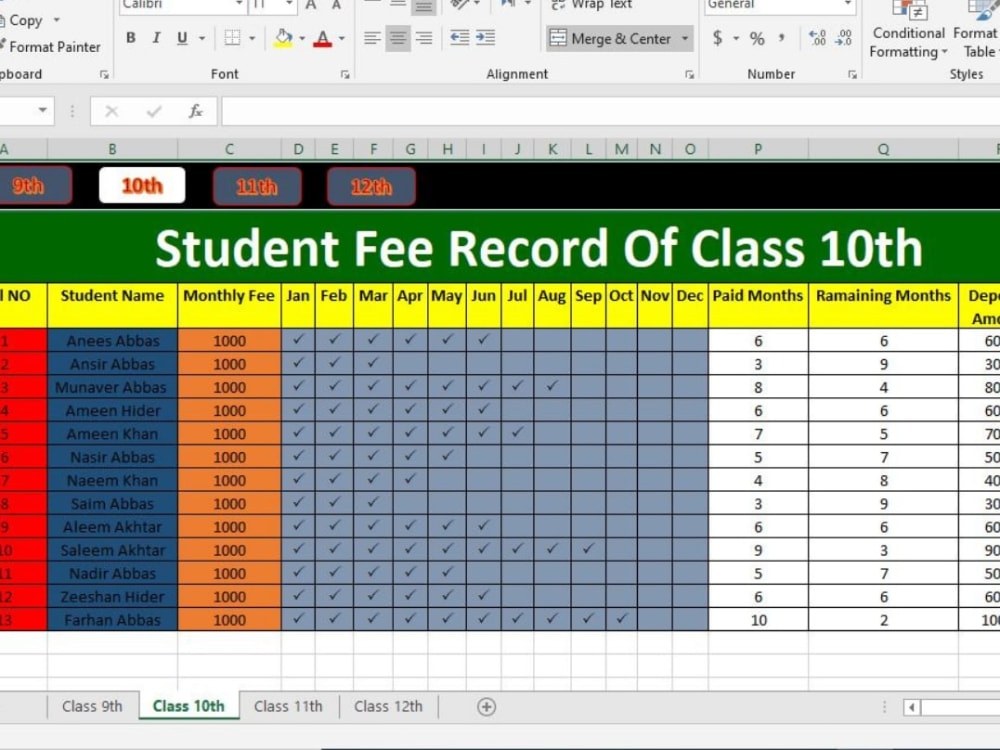Open Fill Color dropdown arrow

(x=302, y=38)
